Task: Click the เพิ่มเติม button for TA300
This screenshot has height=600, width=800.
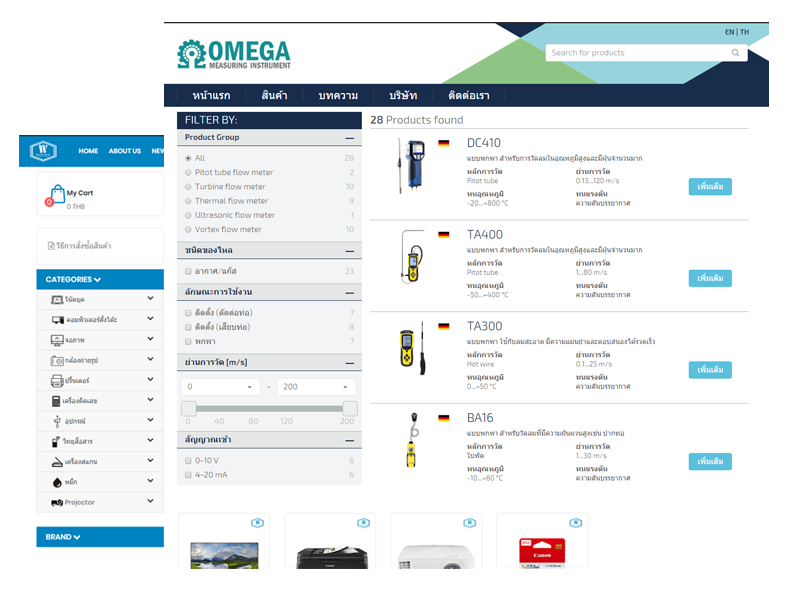Action: [x=710, y=370]
